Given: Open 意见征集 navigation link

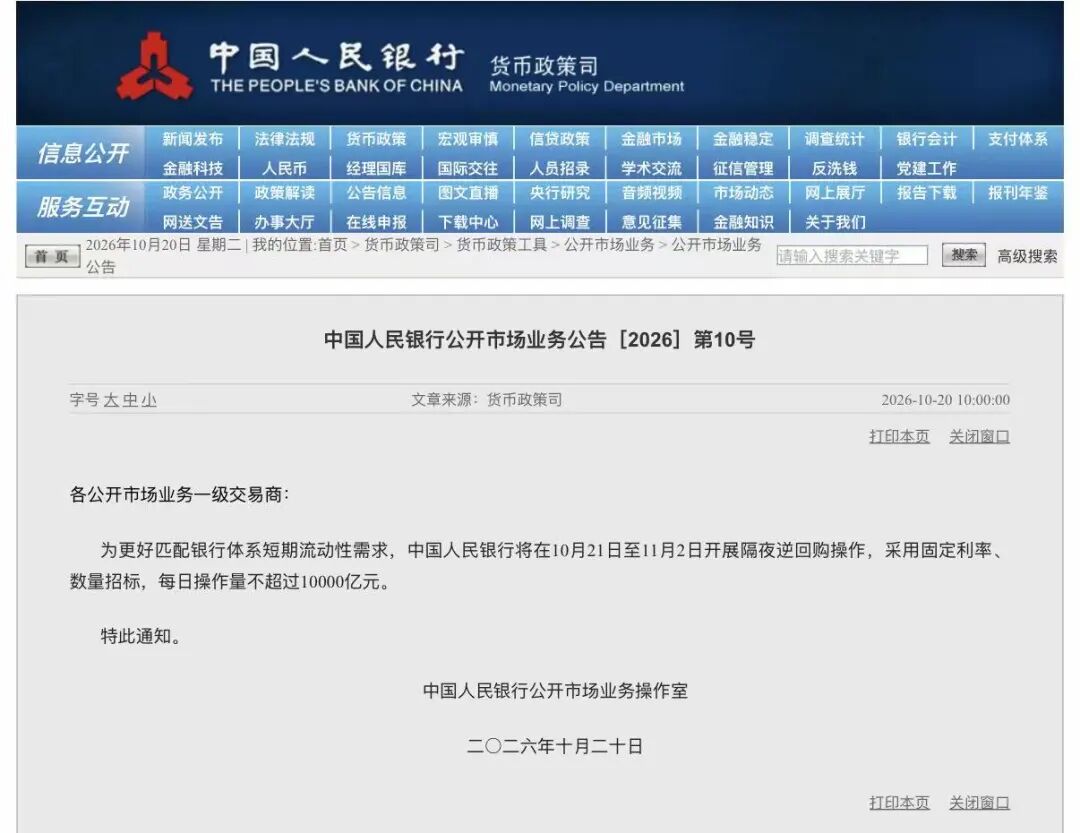Looking at the screenshot, I should click(x=651, y=222).
